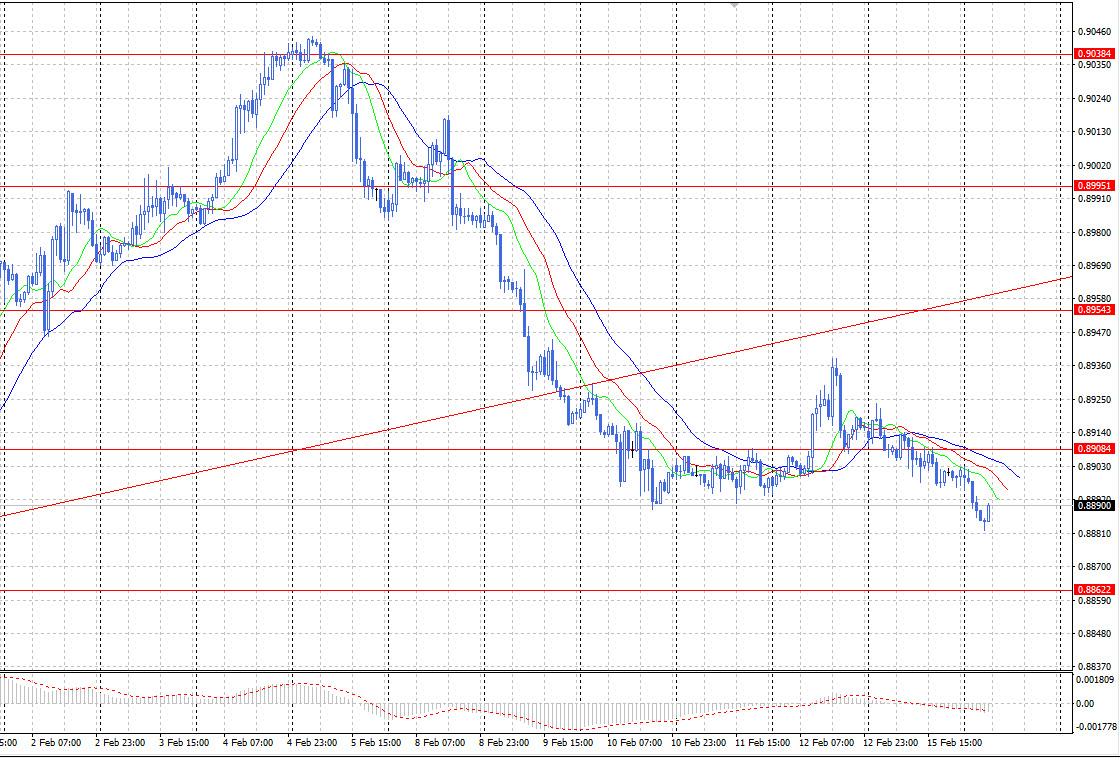Screen dimensions: 1120x758
Task: Click the 0.90020 price scale value
Action: 1095,165
